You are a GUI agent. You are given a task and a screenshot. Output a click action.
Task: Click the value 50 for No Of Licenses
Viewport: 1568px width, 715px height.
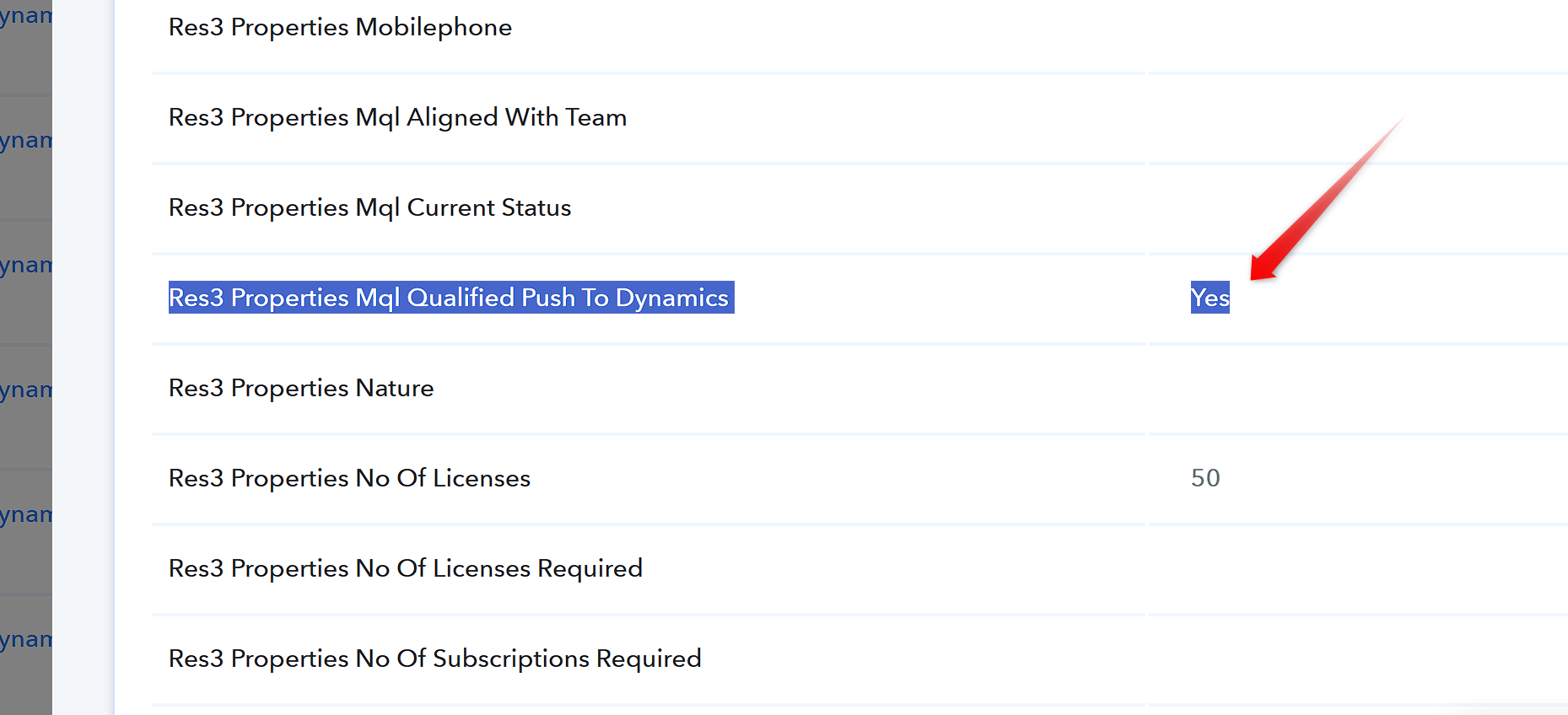click(1205, 478)
